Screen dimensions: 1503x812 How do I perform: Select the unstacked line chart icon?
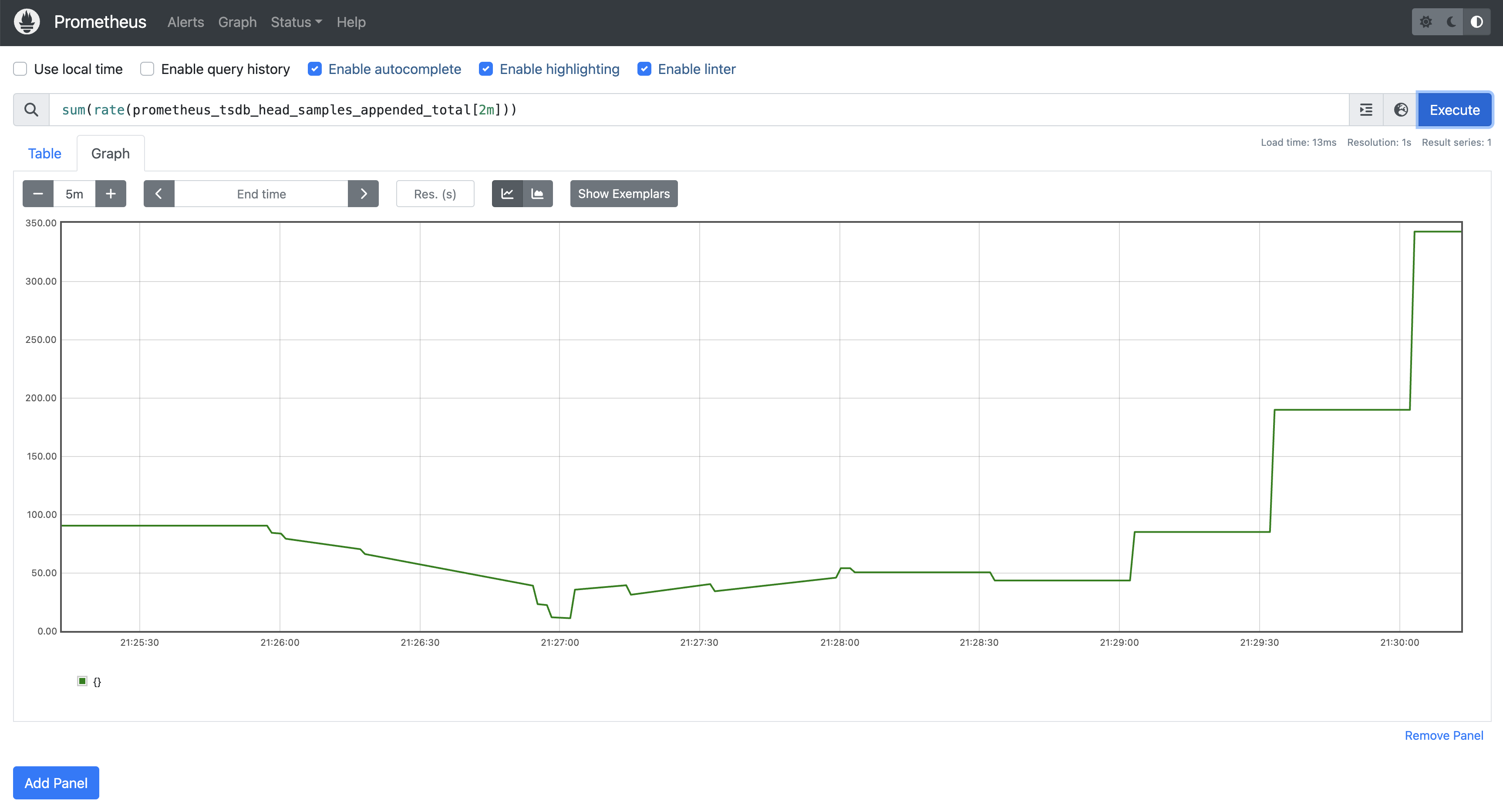pos(507,194)
